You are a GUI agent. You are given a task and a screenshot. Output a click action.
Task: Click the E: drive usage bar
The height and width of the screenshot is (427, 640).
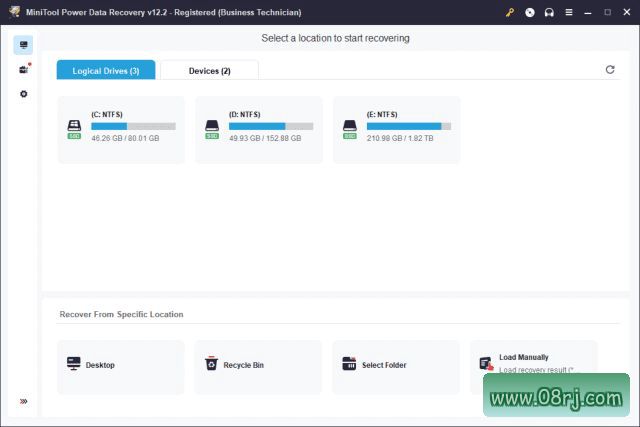[409, 126]
